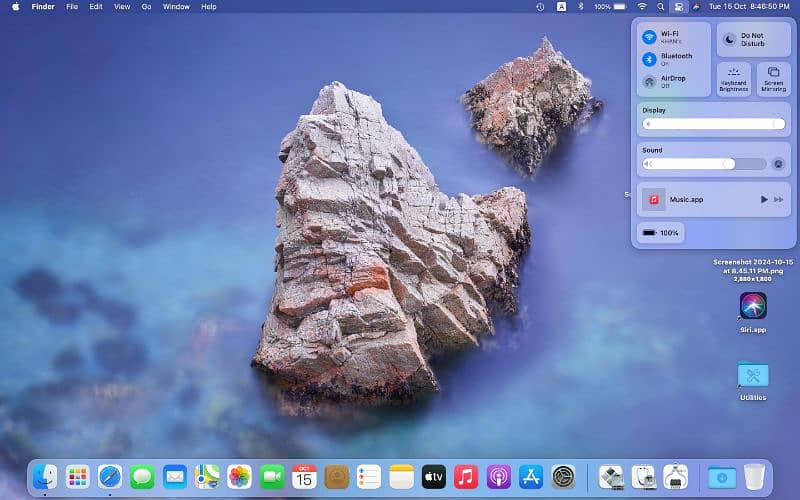Open System Preferences from Dock
The height and width of the screenshot is (500, 800).
[x=563, y=477]
